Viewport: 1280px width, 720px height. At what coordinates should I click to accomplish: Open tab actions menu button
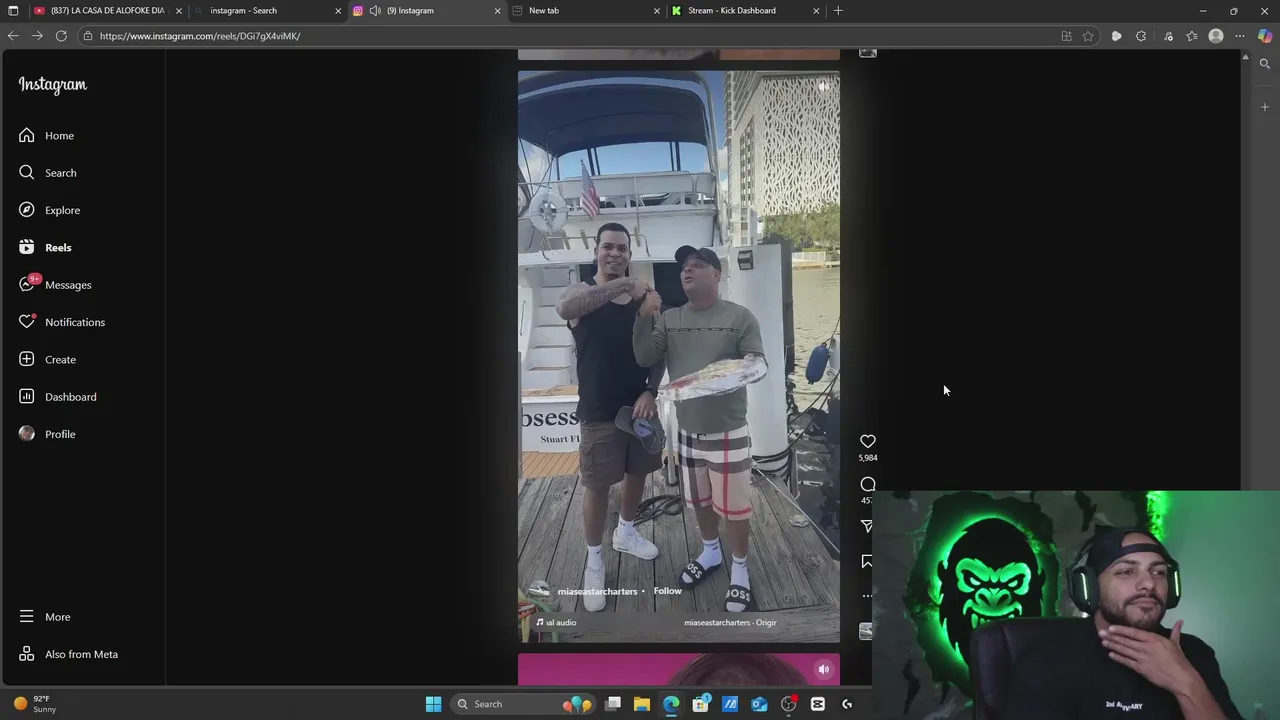point(13,10)
